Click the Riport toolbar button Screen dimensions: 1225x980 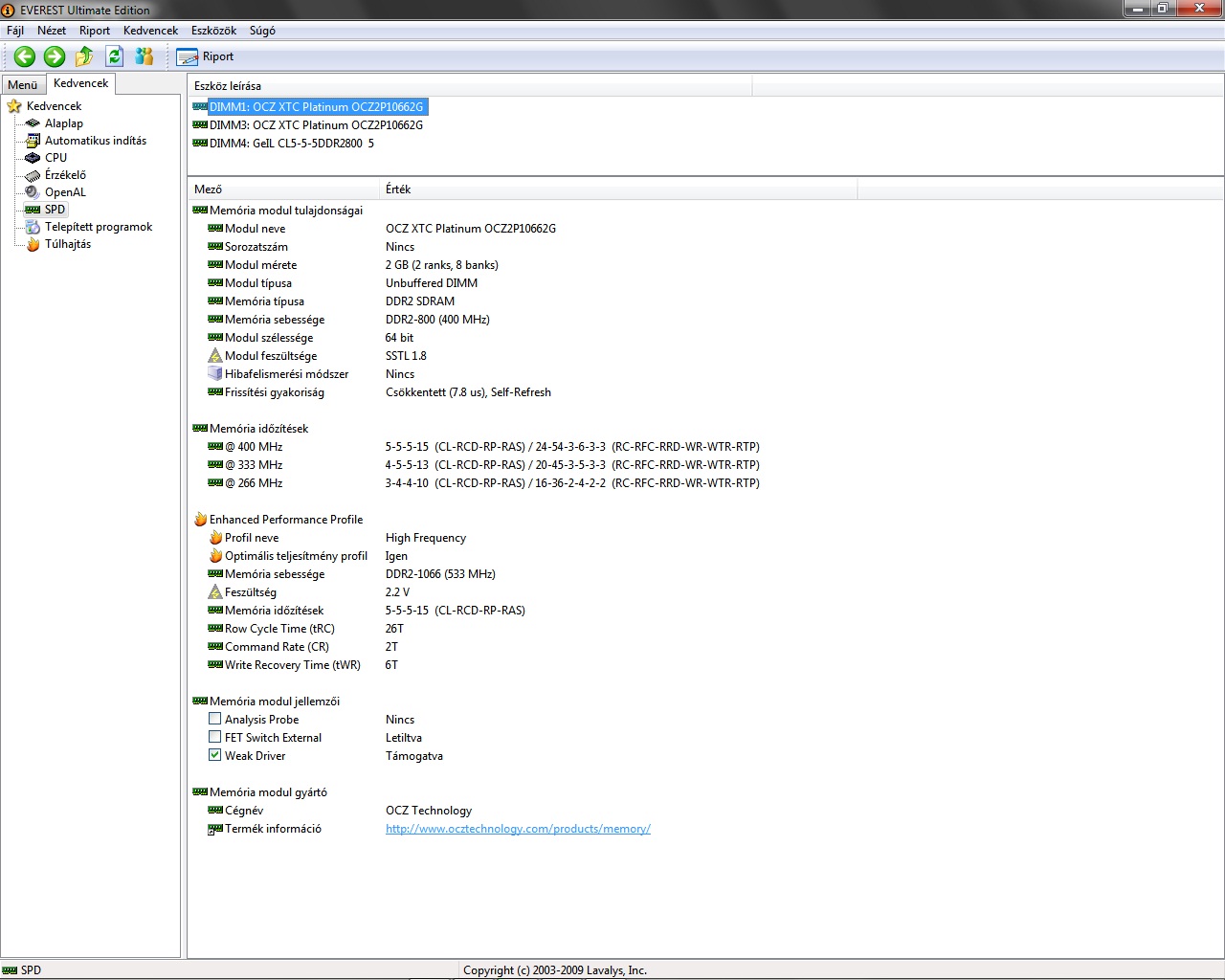(205, 56)
